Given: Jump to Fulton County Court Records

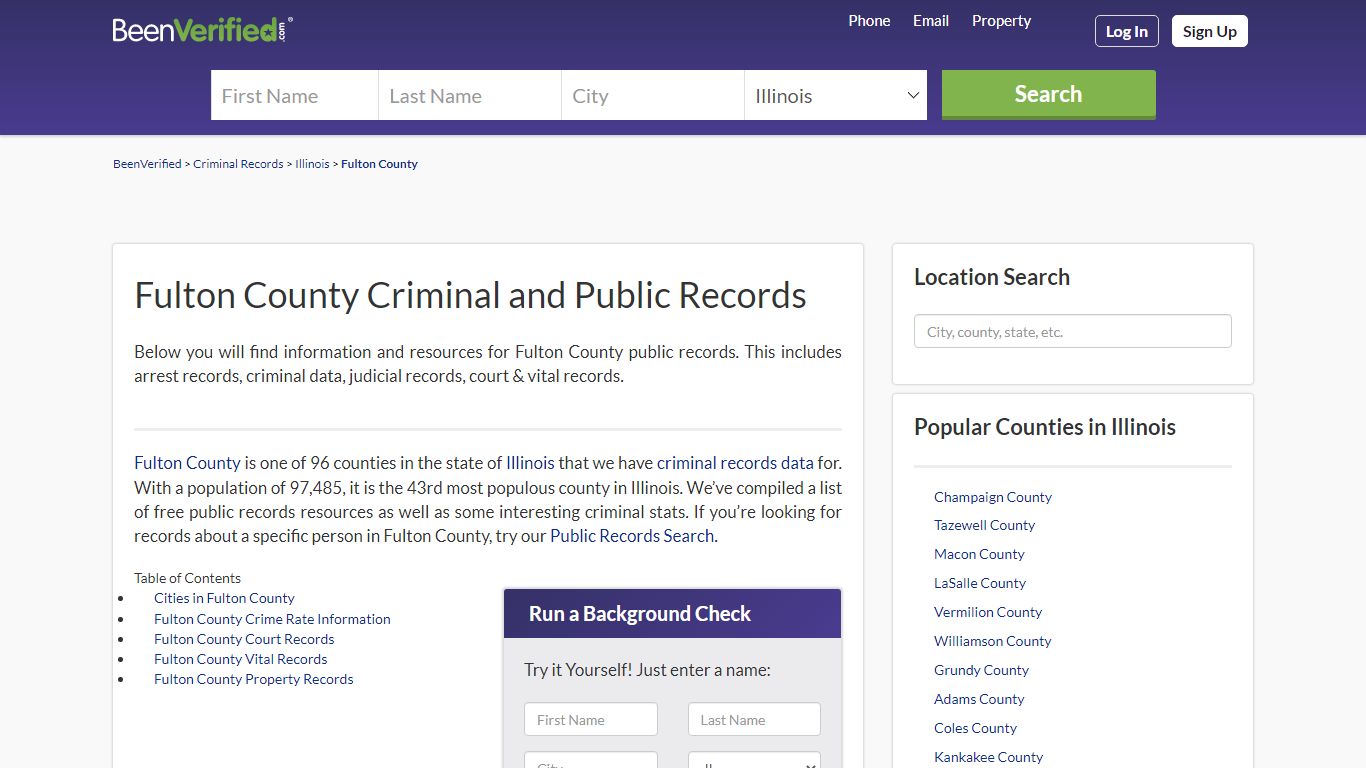Looking at the screenshot, I should (x=244, y=639).
